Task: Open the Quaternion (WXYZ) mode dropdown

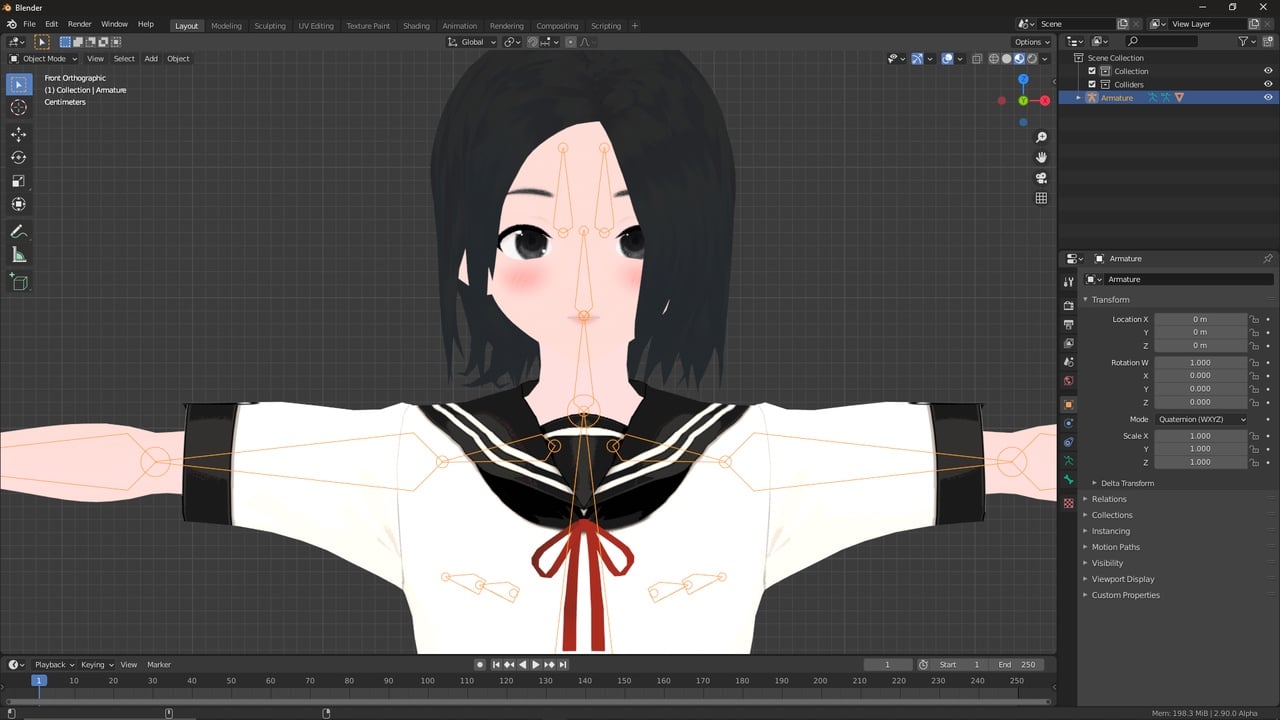Action: 1201,419
